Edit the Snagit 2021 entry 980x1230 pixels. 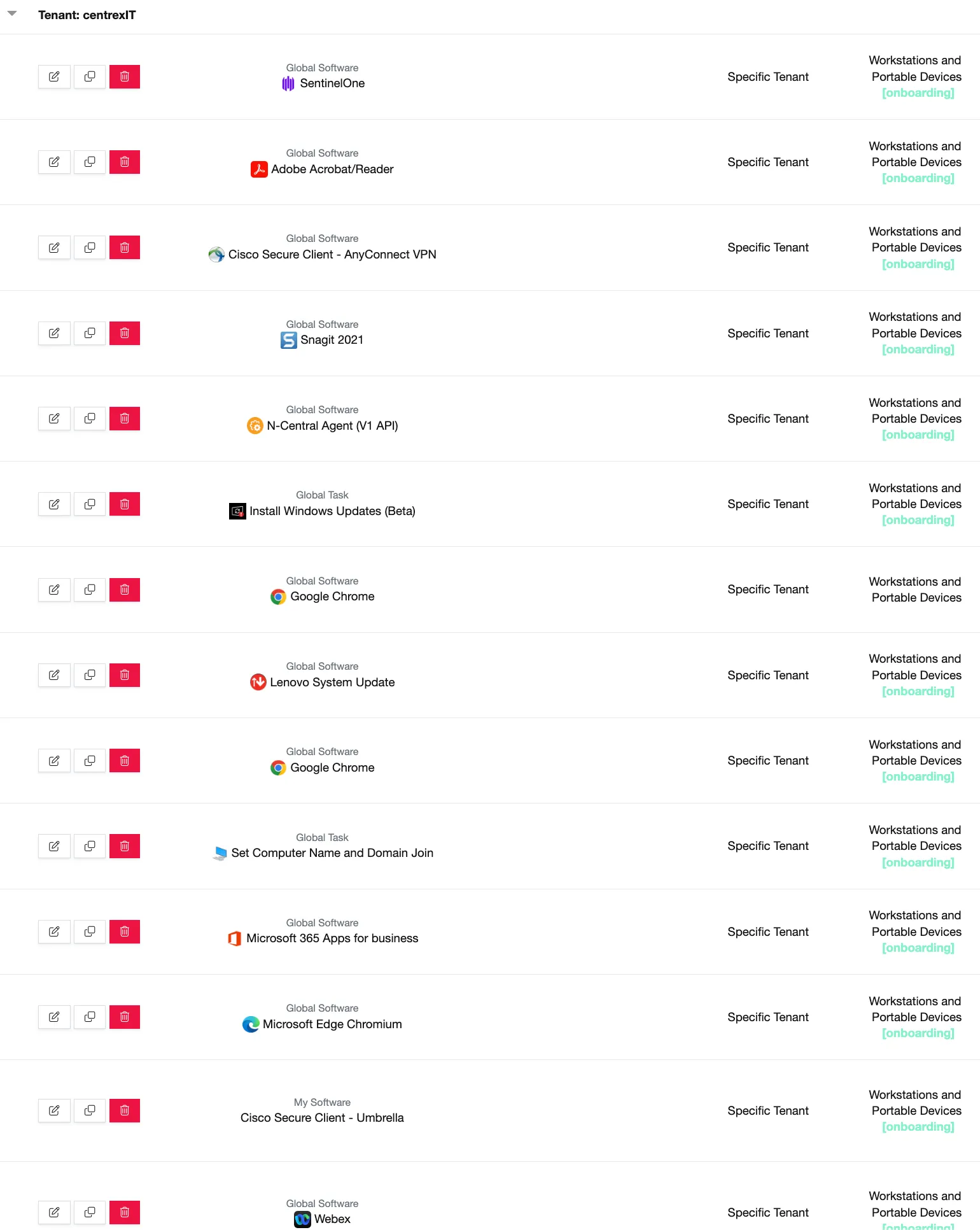pos(54,333)
